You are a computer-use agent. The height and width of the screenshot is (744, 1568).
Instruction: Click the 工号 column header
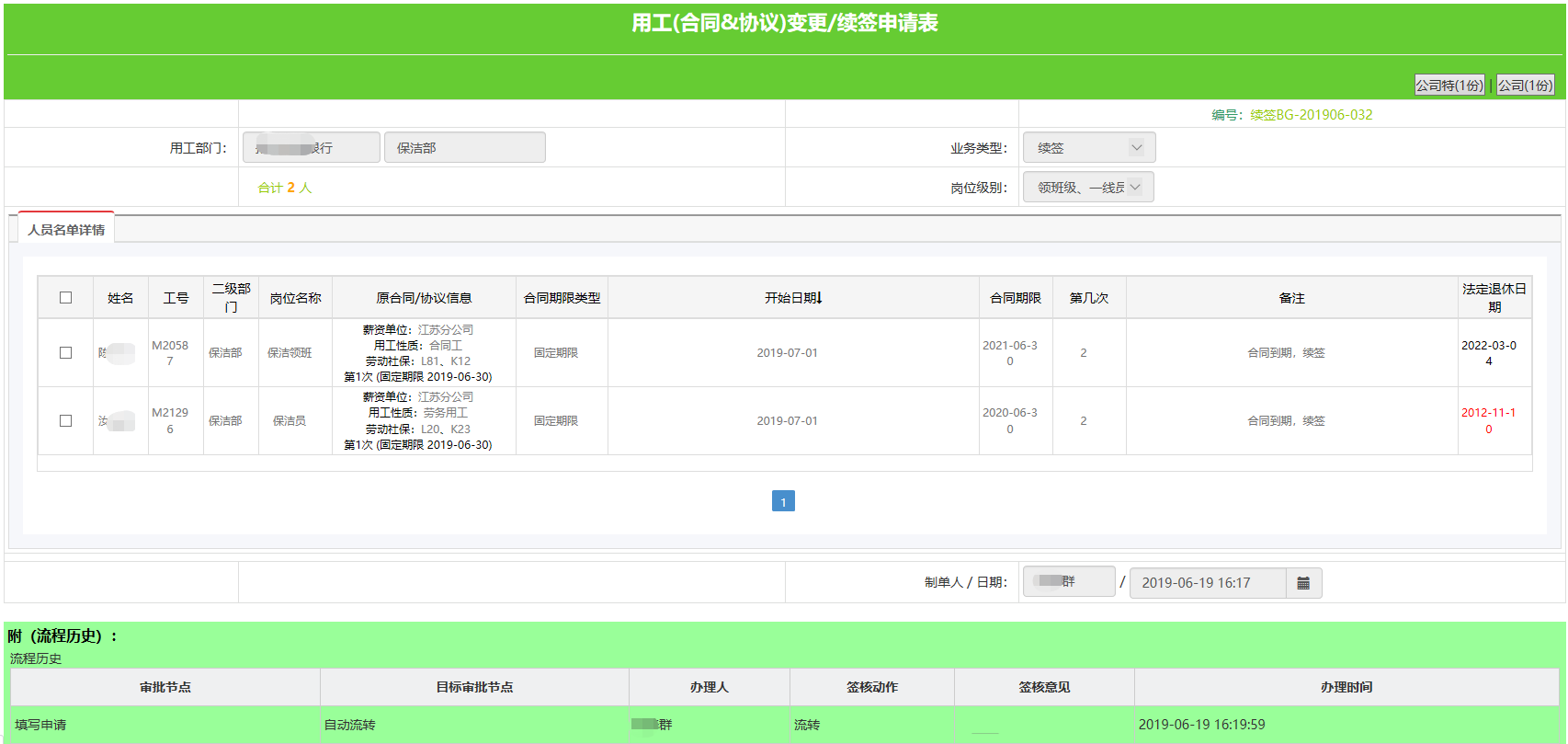[176, 298]
